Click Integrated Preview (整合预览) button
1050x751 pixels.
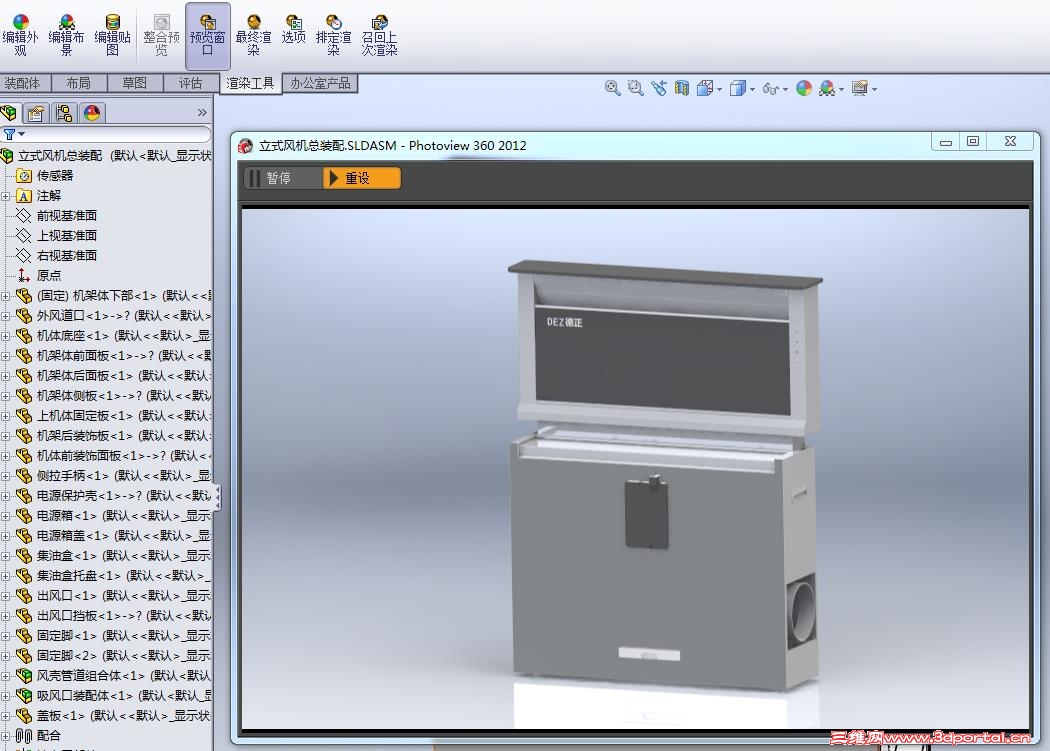pyautogui.click(x=161, y=36)
